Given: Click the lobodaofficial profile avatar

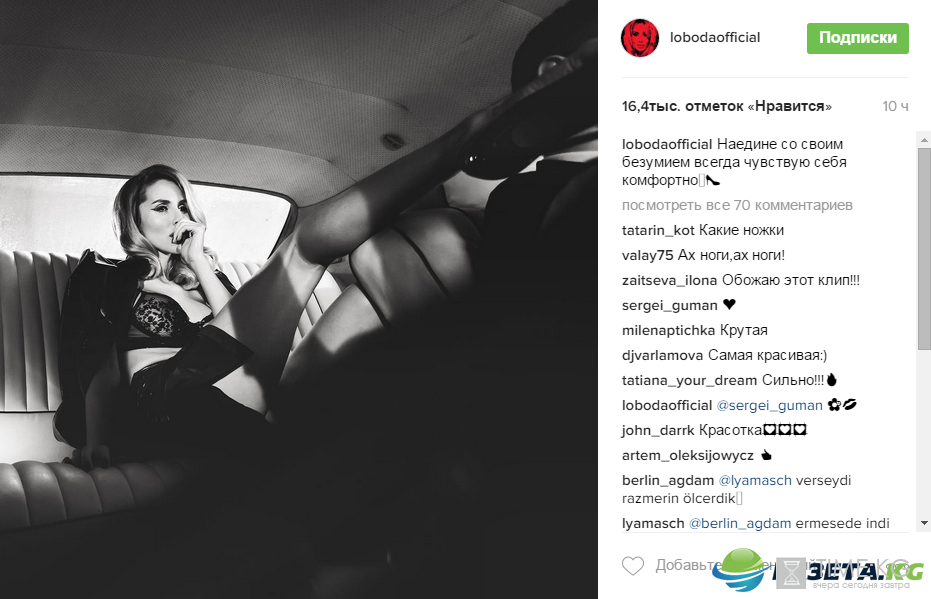Looking at the screenshot, I should 639,37.
